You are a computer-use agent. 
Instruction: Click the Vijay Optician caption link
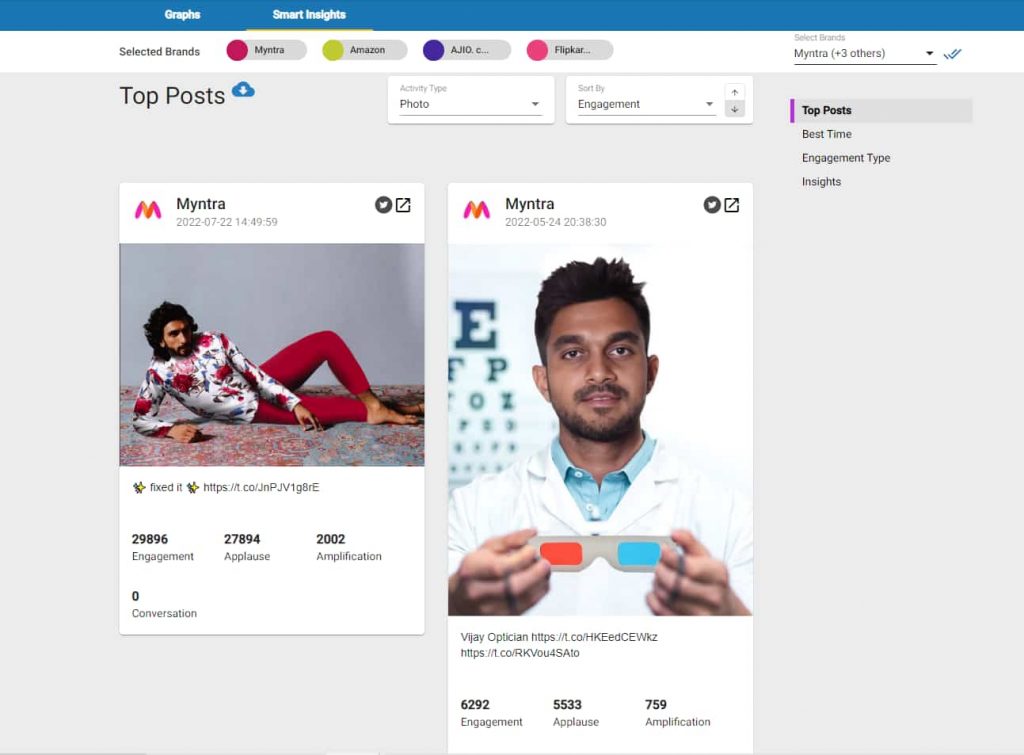pos(594,637)
